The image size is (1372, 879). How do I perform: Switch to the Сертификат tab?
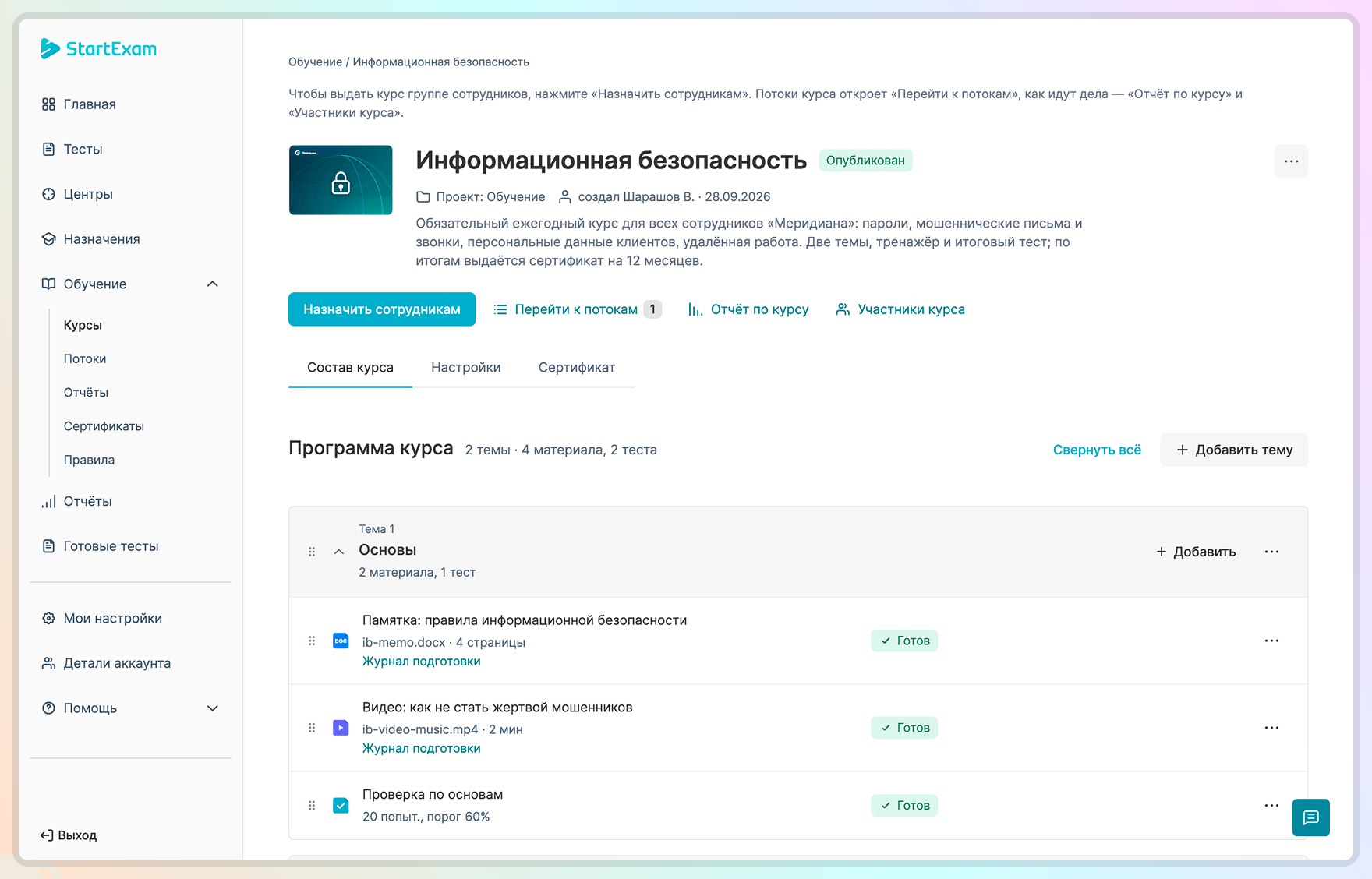click(577, 368)
